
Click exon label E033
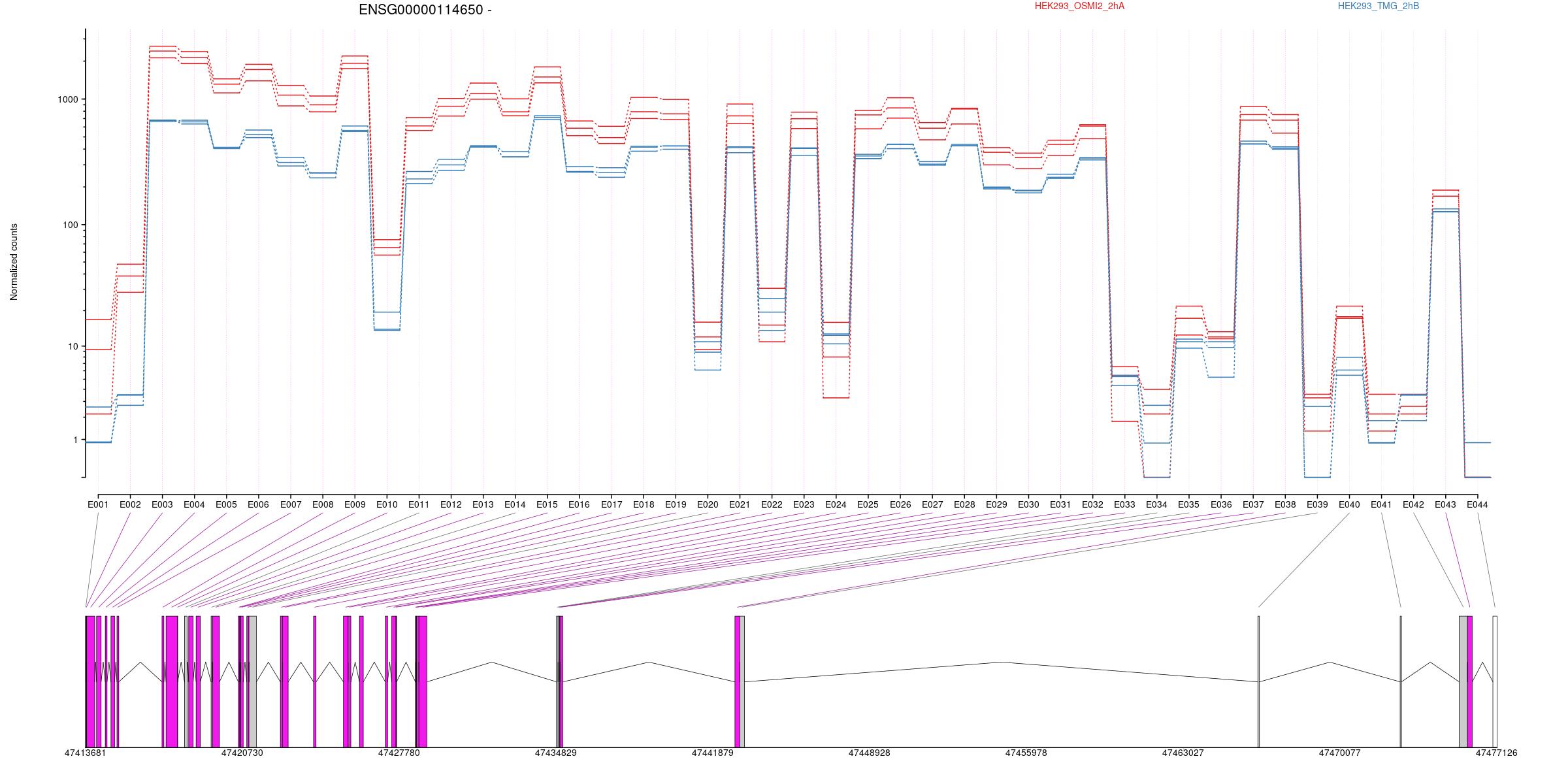[x=1124, y=504]
